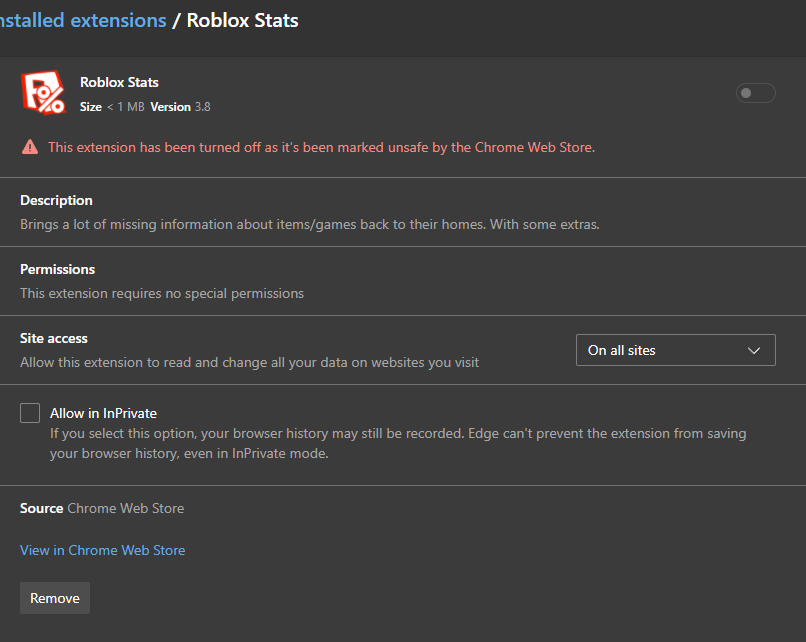The image size is (806, 642).
Task: Click the red warning triangle icon
Action: pyautogui.click(x=30, y=147)
